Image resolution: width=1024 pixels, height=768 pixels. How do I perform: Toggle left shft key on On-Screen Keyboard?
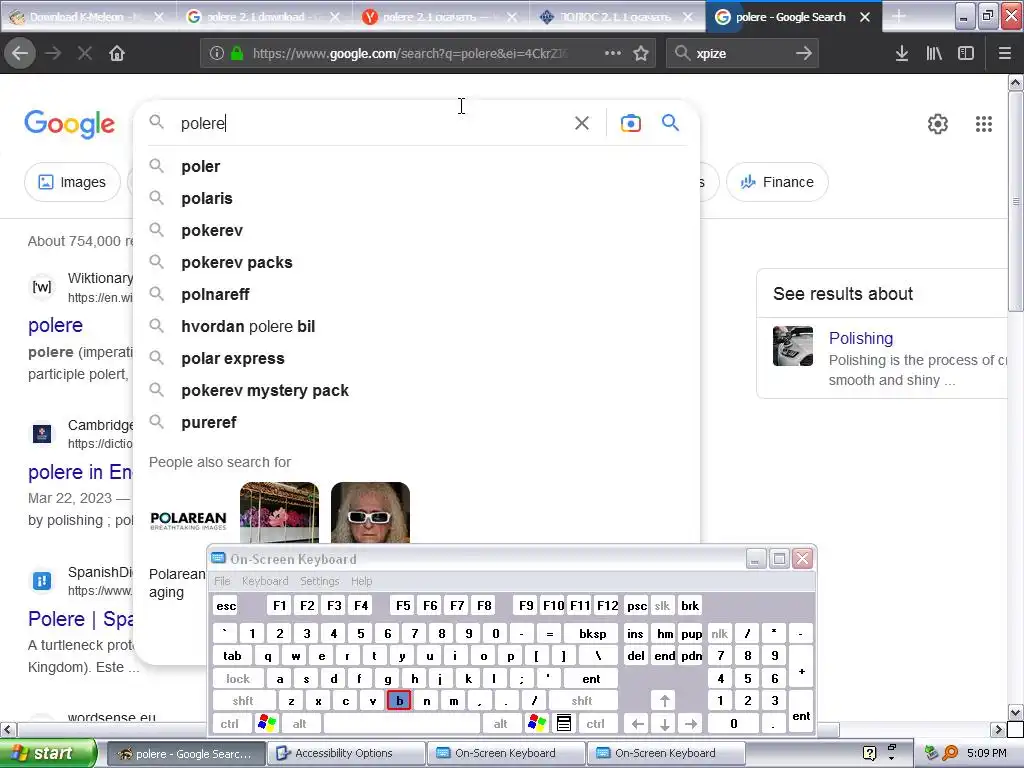[x=243, y=701]
